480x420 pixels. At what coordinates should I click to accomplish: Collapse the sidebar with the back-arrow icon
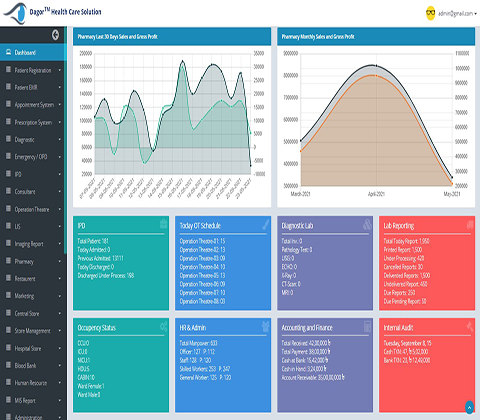point(55,35)
